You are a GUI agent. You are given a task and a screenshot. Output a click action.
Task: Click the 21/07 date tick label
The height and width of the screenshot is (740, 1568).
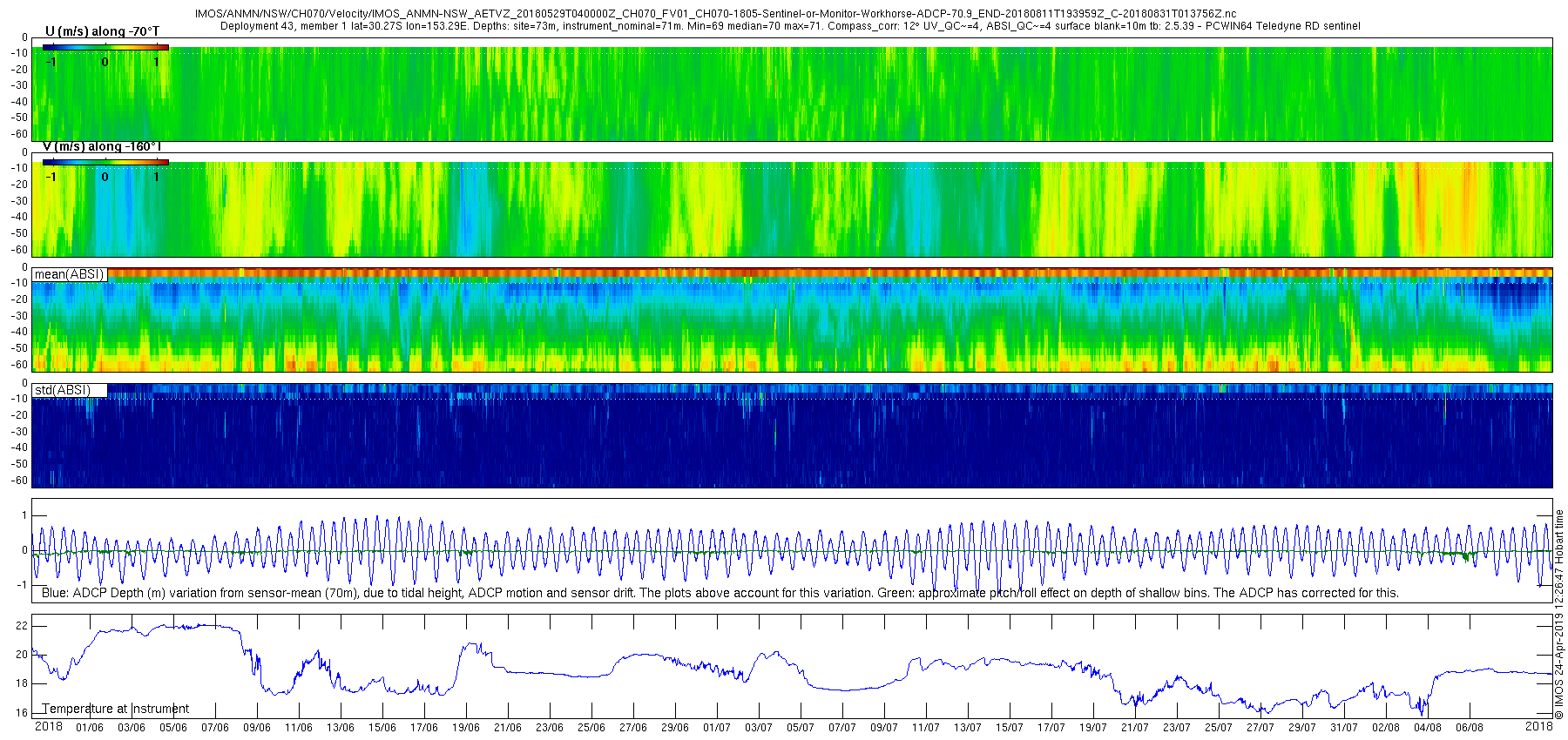coord(1135,728)
